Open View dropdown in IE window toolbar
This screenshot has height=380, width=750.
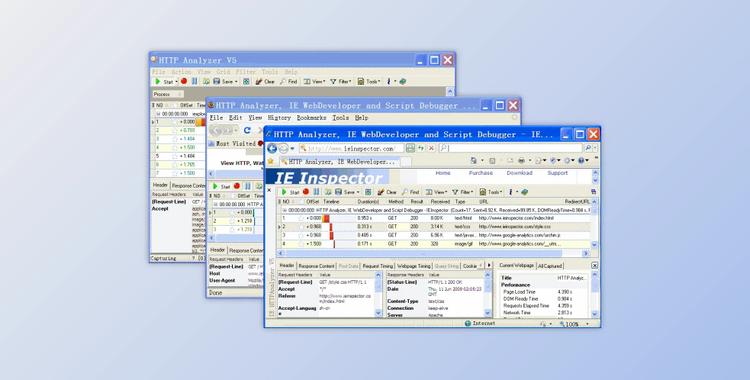click(436, 192)
